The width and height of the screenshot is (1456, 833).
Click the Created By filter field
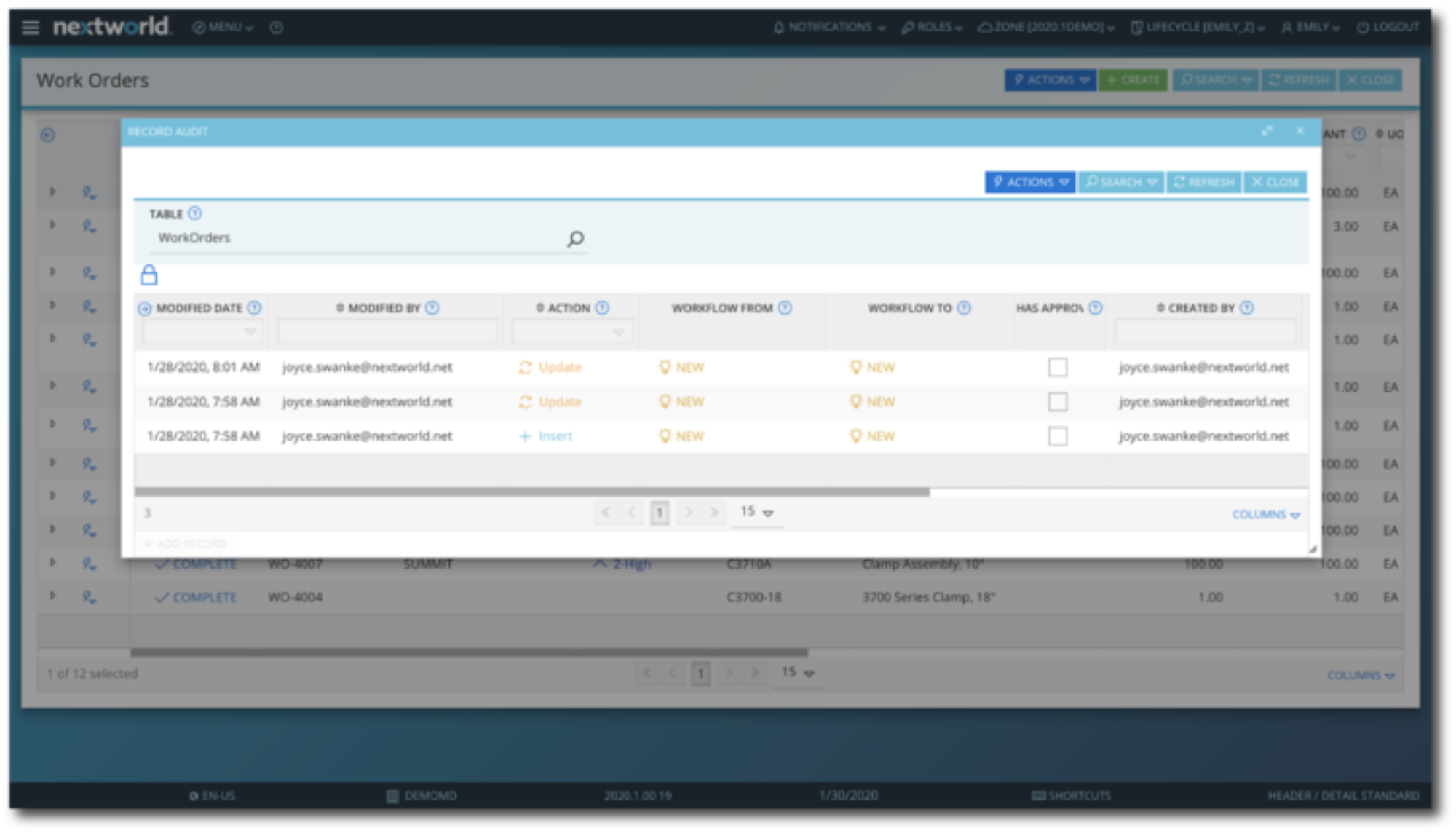point(1206,332)
